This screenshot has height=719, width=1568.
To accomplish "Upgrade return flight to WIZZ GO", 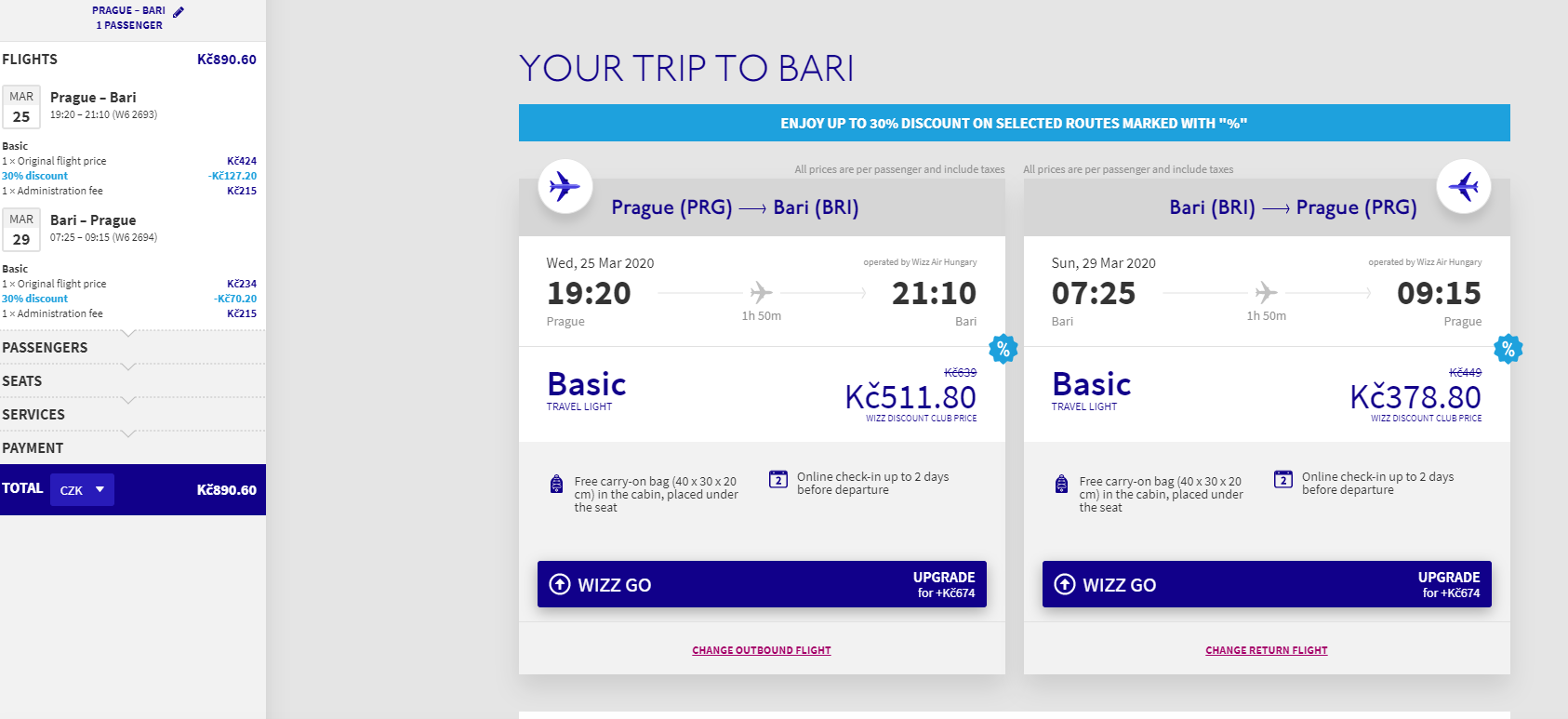I will pyautogui.click(x=1267, y=584).
